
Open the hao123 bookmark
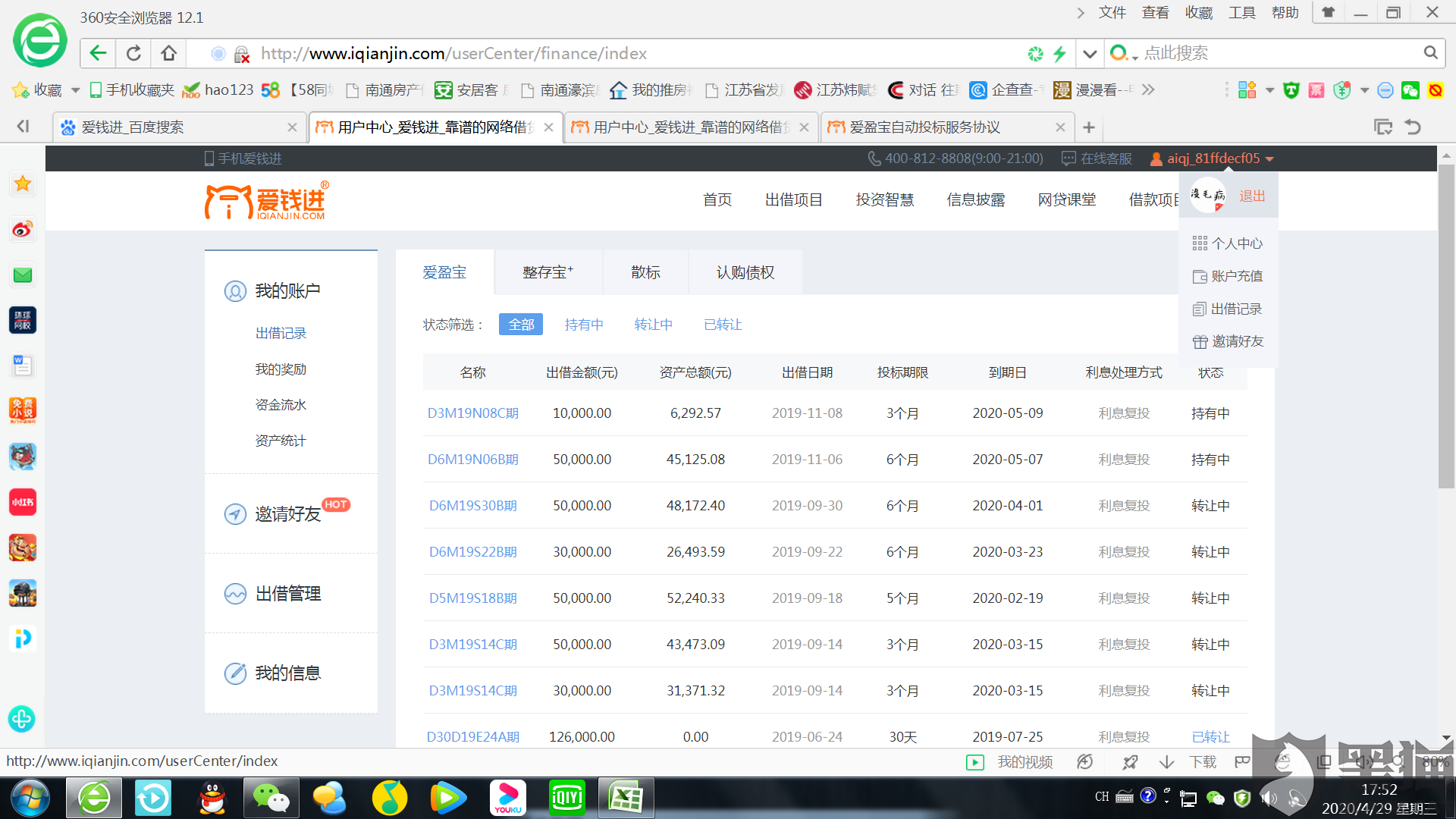(218, 90)
